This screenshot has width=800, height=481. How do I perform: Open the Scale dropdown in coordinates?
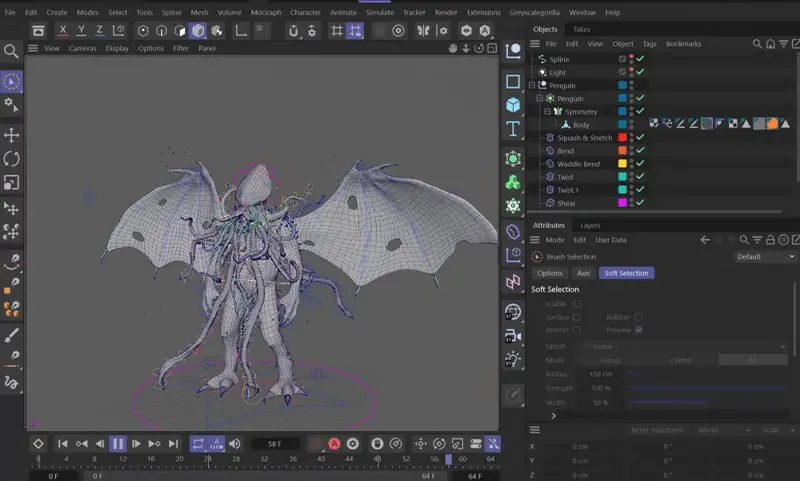778,430
